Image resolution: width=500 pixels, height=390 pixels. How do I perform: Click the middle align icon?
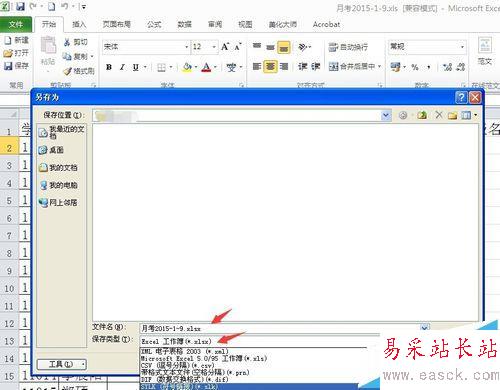click(270, 47)
